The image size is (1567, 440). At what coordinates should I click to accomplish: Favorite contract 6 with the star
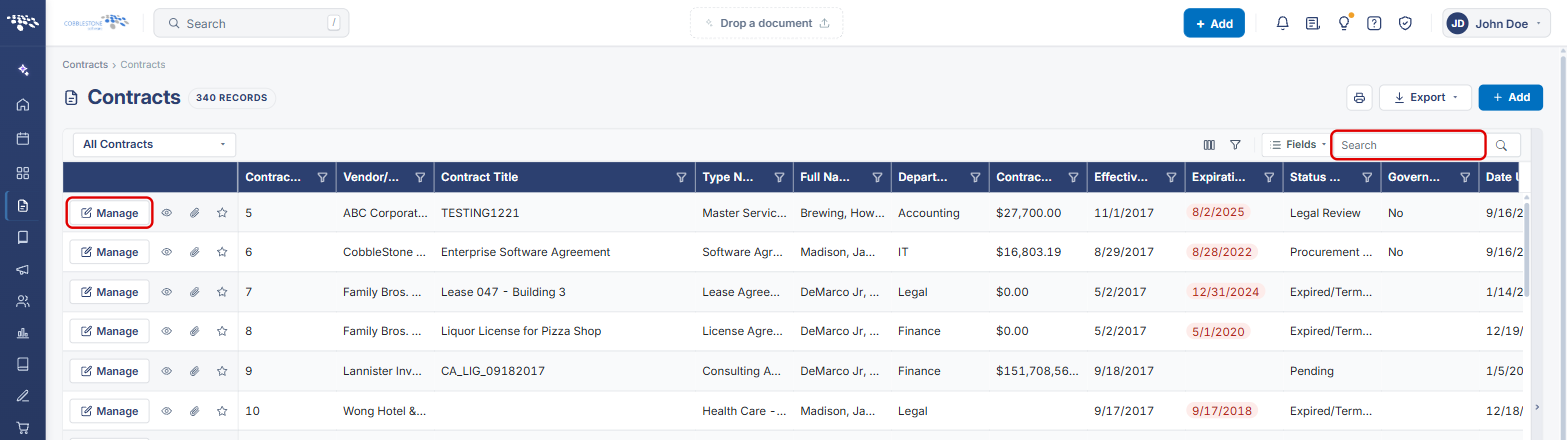point(222,252)
